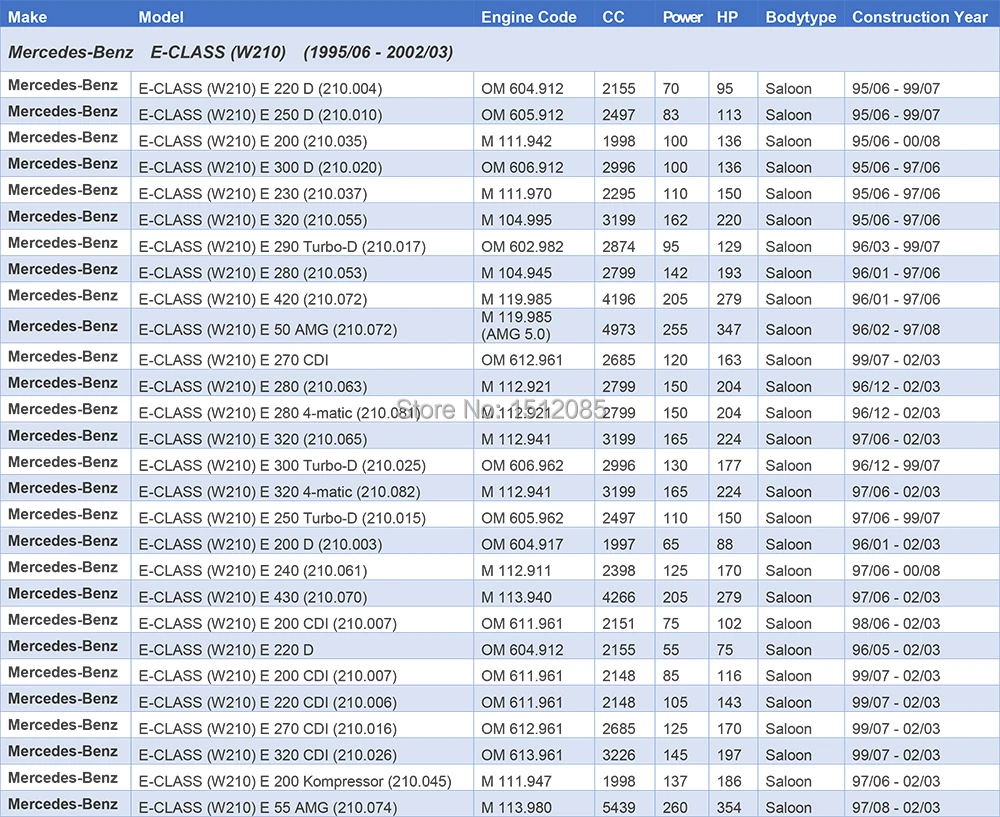This screenshot has width=1000, height=817.
Task: Click CC value 4973
Action: point(619,330)
